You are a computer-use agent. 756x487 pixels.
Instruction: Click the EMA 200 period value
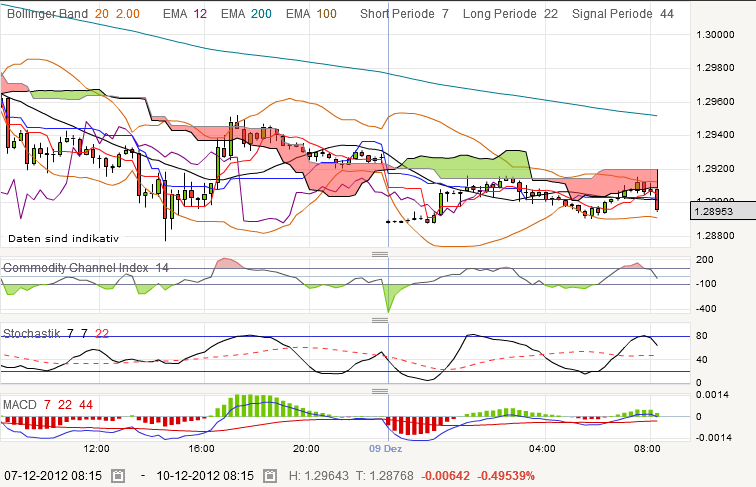tap(261, 14)
